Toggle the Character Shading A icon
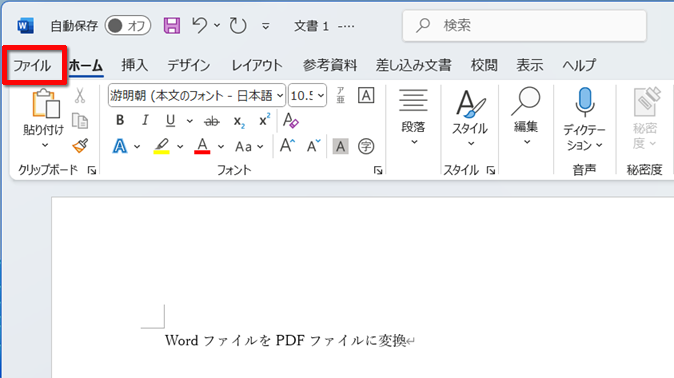Screen dimensions: 674x378 point(340,147)
